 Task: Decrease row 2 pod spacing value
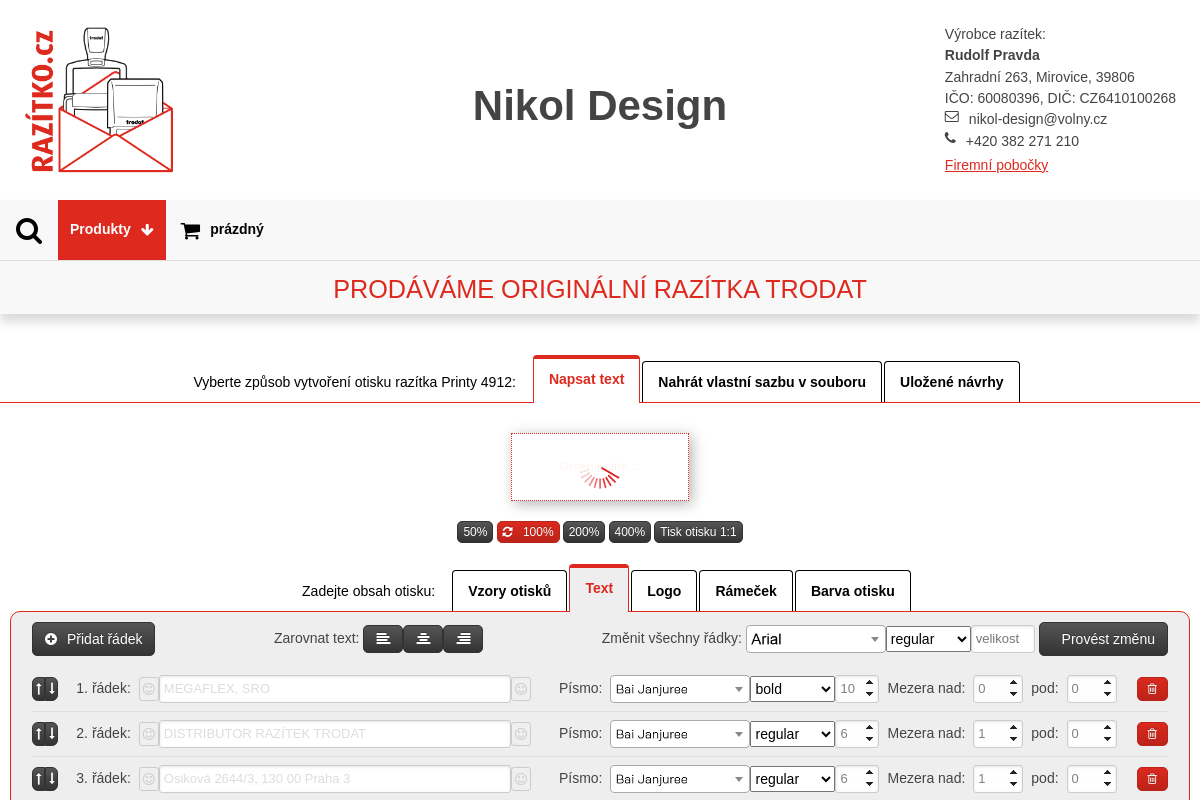(x=1108, y=740)
